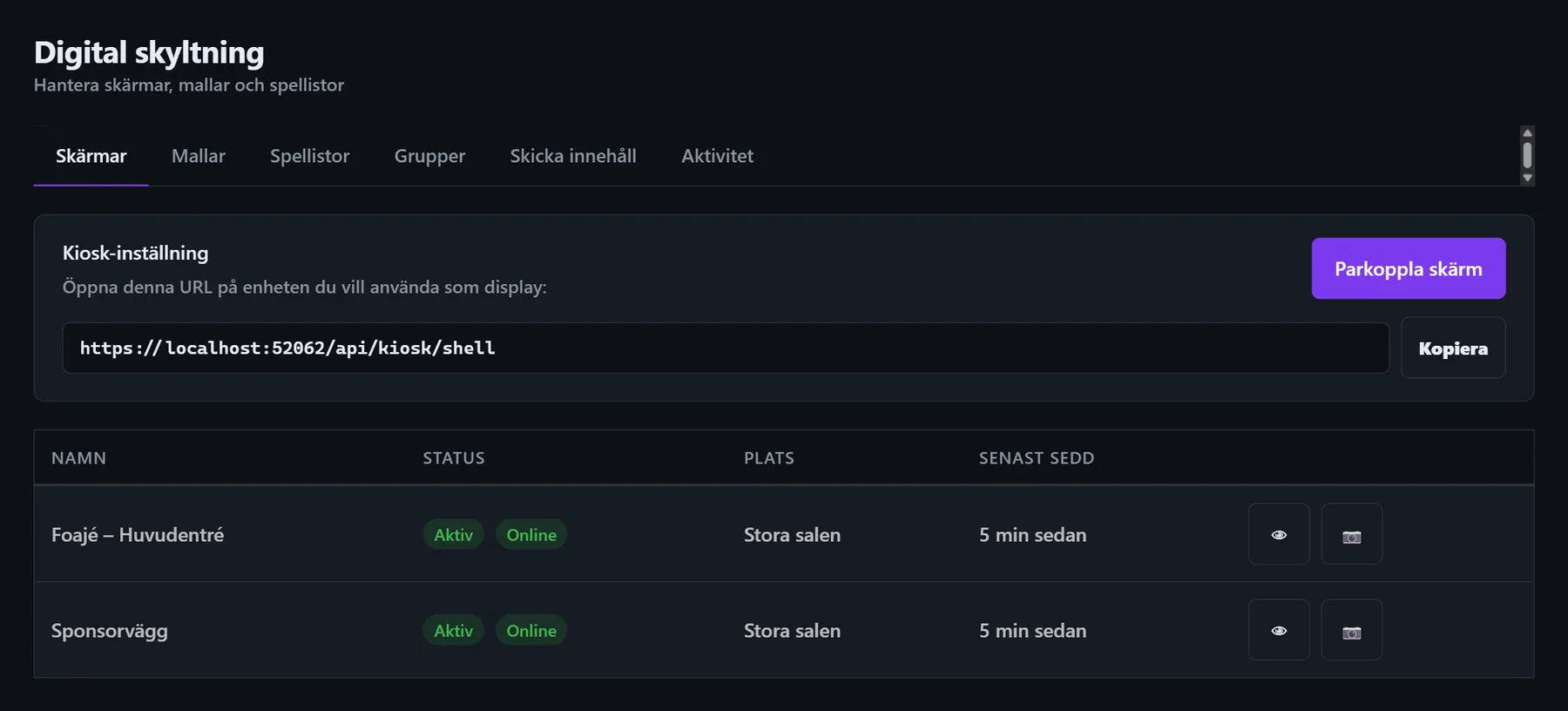Click the Digital skyltning page heading
The width and height of the screenshot is (1568, 711).
[149, 52]
